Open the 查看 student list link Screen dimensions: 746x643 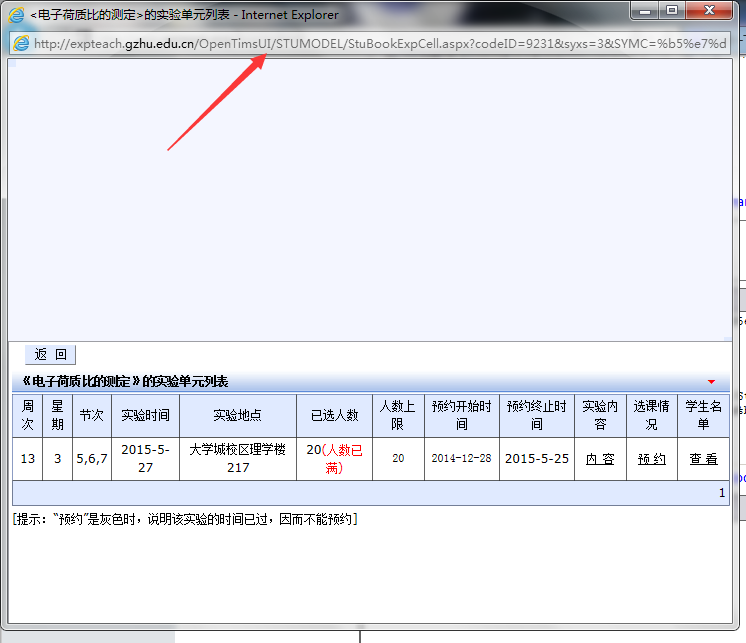tap(703, 459)
